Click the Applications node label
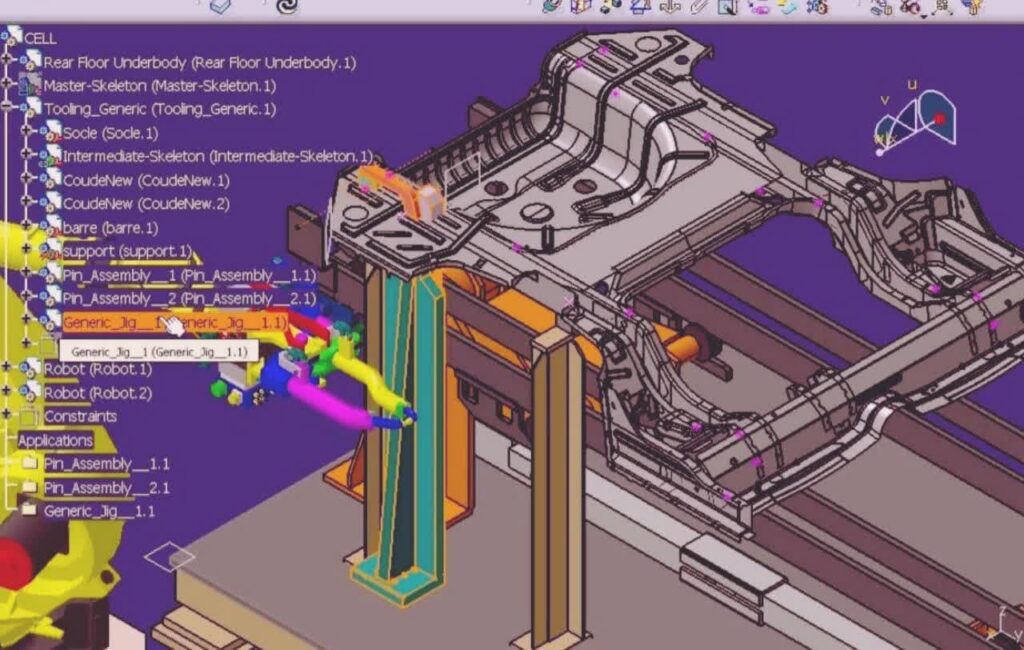This screenshot has height=650, width=1024. click(55, 440)
